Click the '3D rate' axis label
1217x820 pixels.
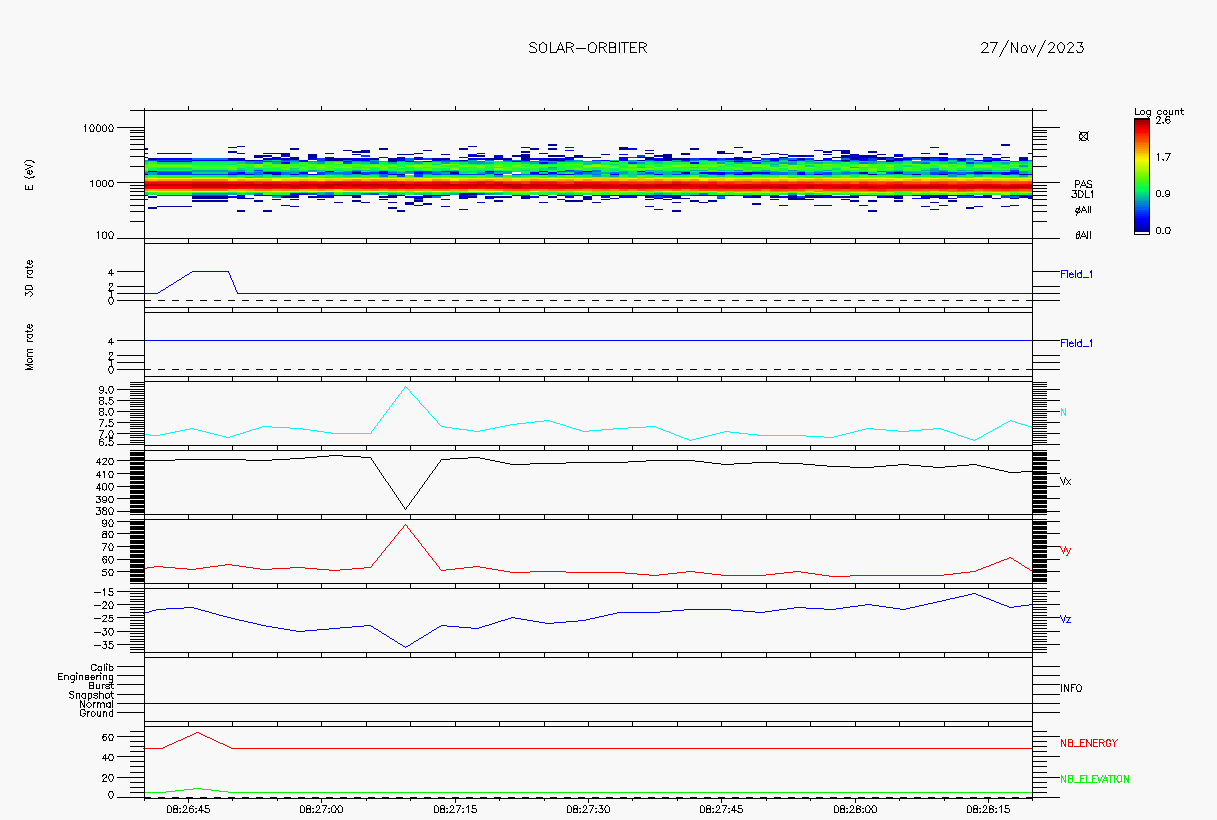[x=29, y=276]
